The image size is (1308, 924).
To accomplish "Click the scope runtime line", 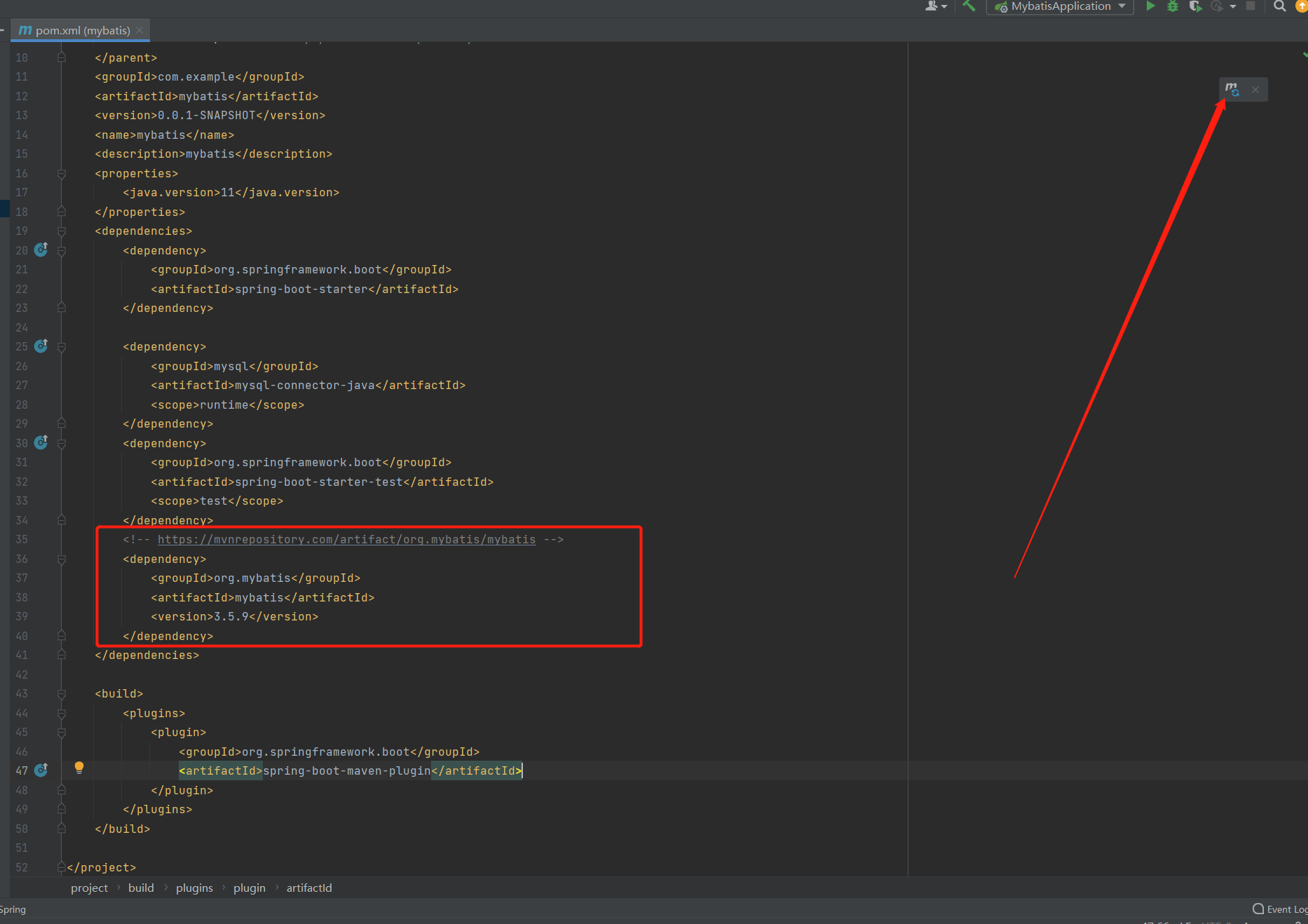I will pyautogui.click(x=228, y=405).
